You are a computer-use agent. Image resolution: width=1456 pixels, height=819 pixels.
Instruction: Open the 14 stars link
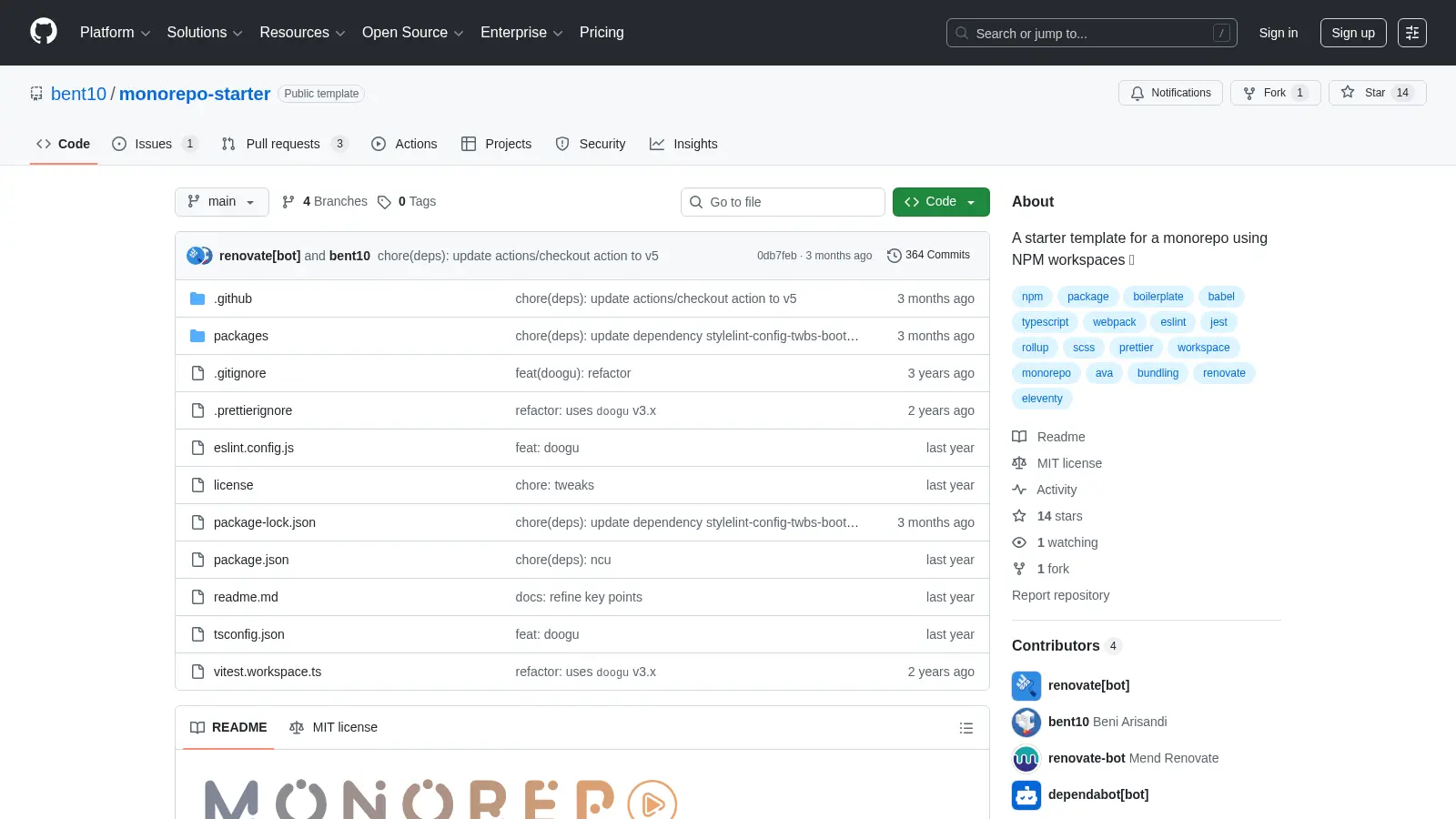[x=1059, y=516]
